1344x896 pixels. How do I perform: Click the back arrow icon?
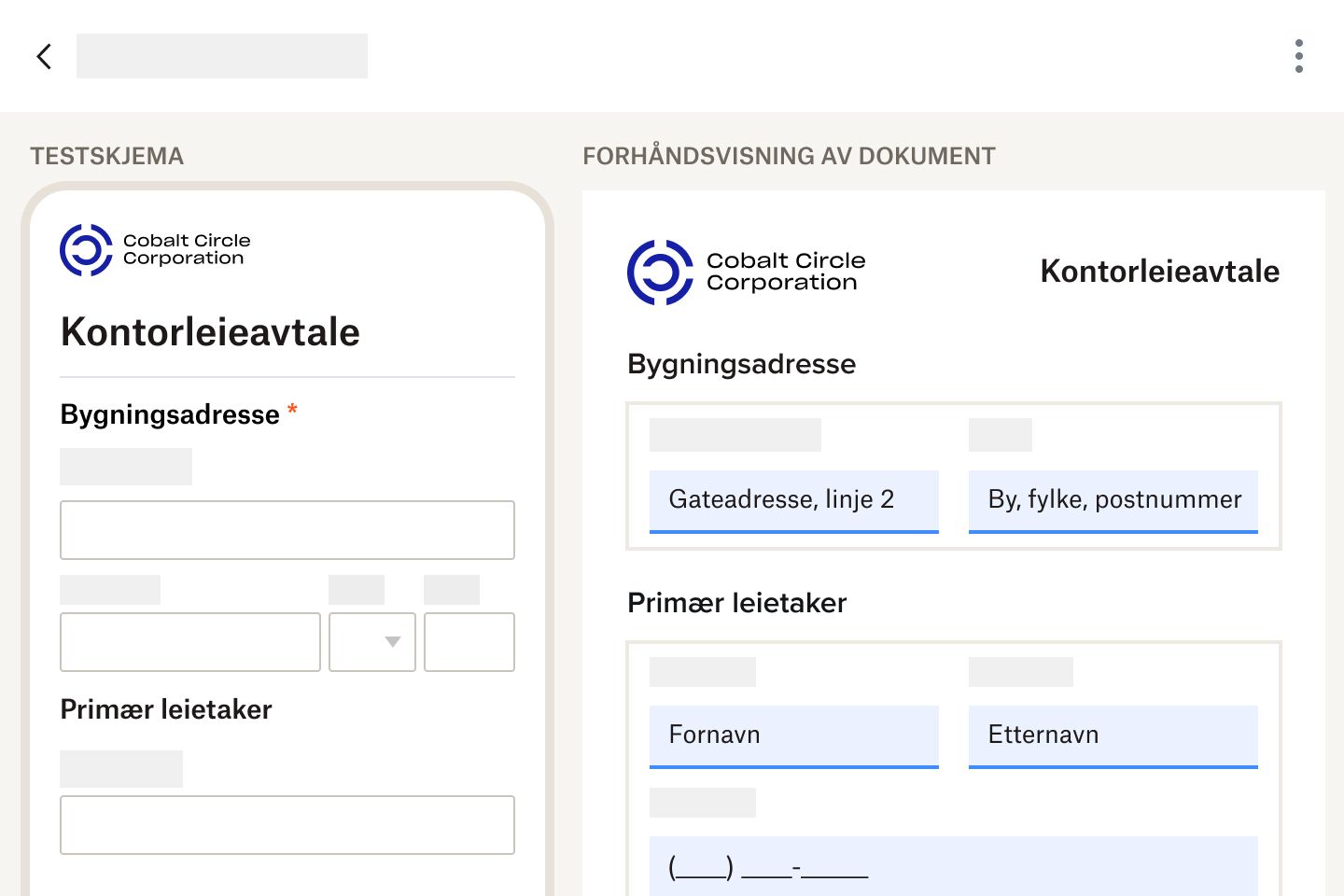coord(44,56)
